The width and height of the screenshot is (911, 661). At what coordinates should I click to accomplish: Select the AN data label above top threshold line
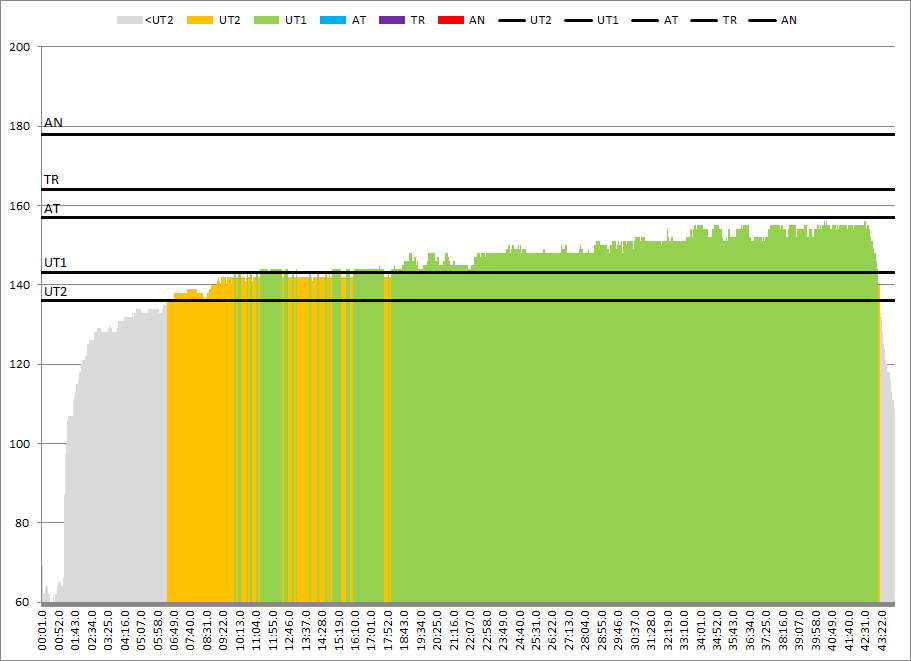[x=53, y=123]
